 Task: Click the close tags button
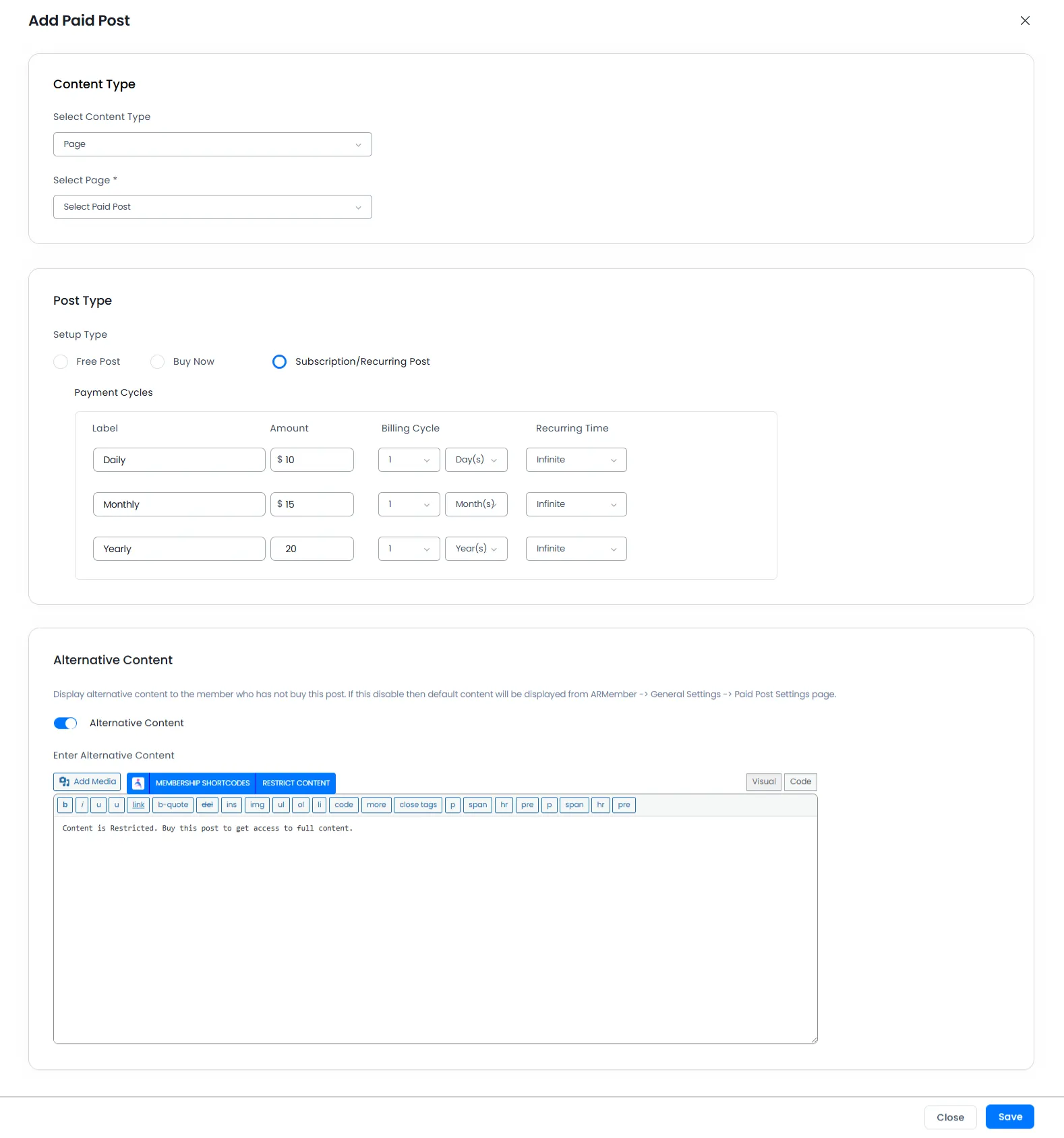pyautogui.click(x=418, y=805)
